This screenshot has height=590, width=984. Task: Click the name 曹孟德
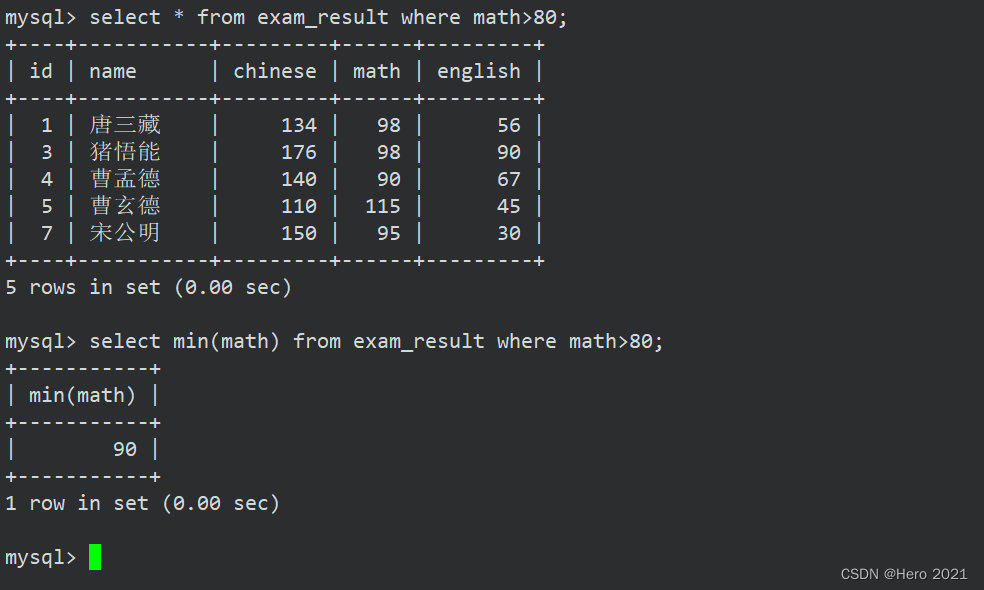point(125,178)
